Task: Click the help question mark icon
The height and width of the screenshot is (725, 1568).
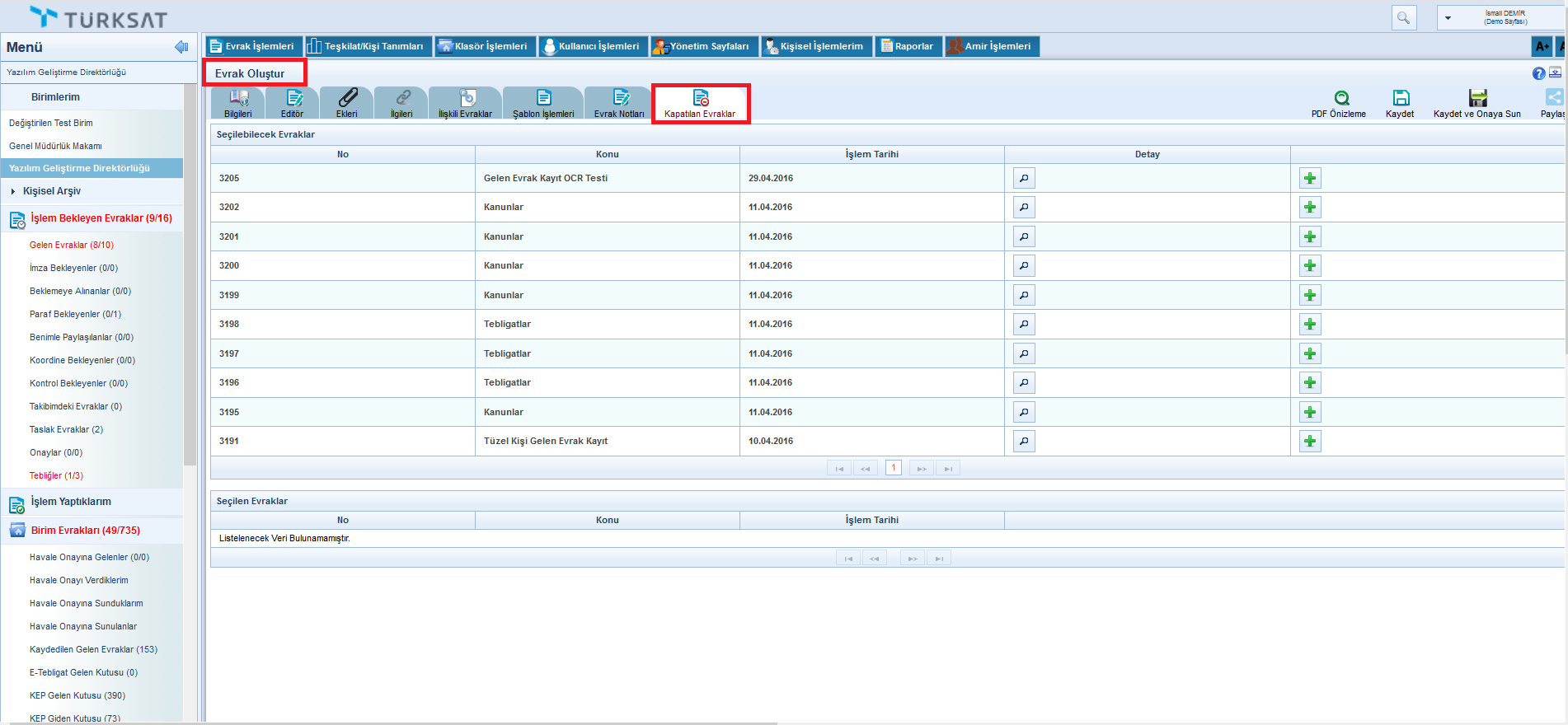Action: coord(1538,73)
